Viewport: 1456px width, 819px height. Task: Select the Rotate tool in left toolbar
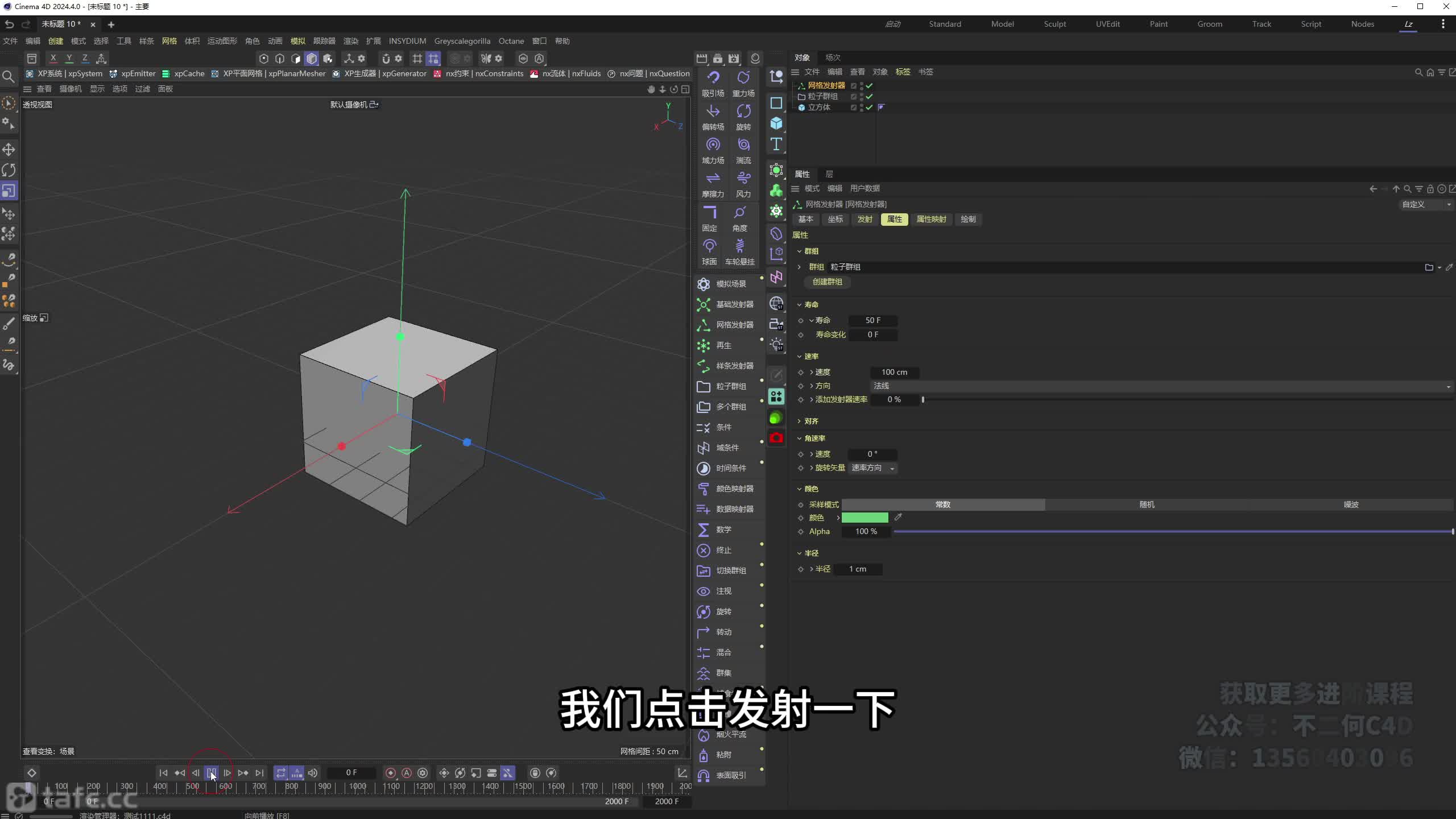point(9,170)
